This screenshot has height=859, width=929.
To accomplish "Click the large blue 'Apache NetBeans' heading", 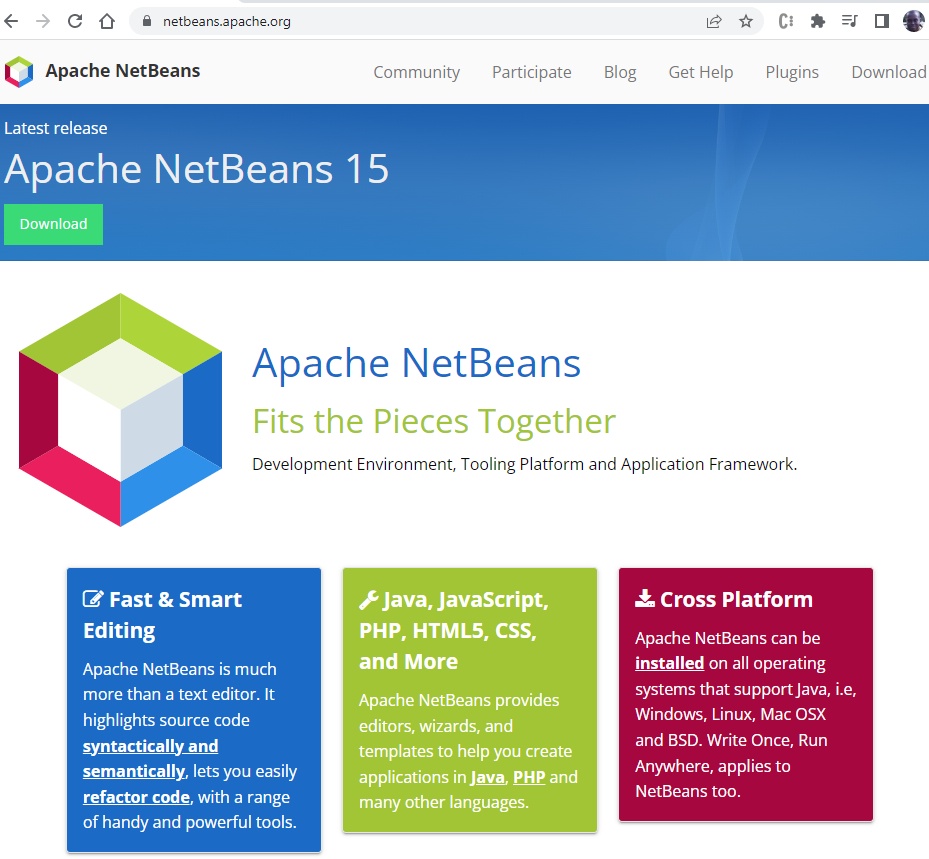I will point(417,363).
